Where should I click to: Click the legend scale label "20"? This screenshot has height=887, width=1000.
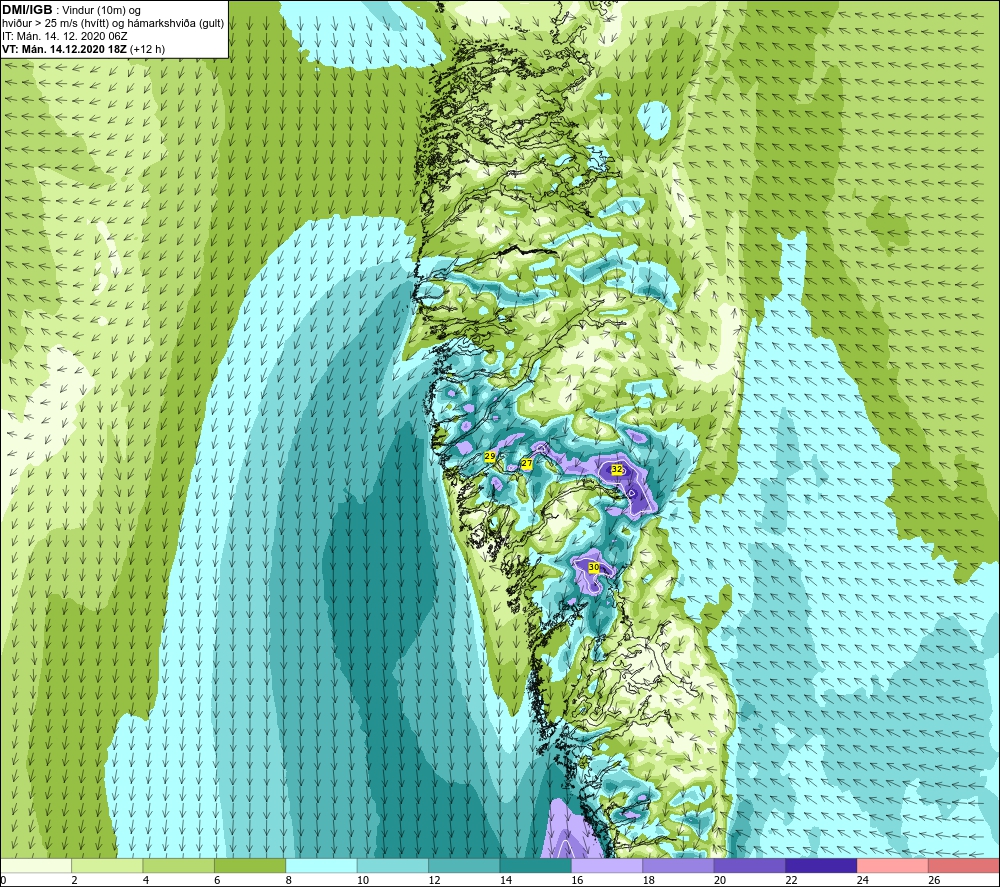720,880
